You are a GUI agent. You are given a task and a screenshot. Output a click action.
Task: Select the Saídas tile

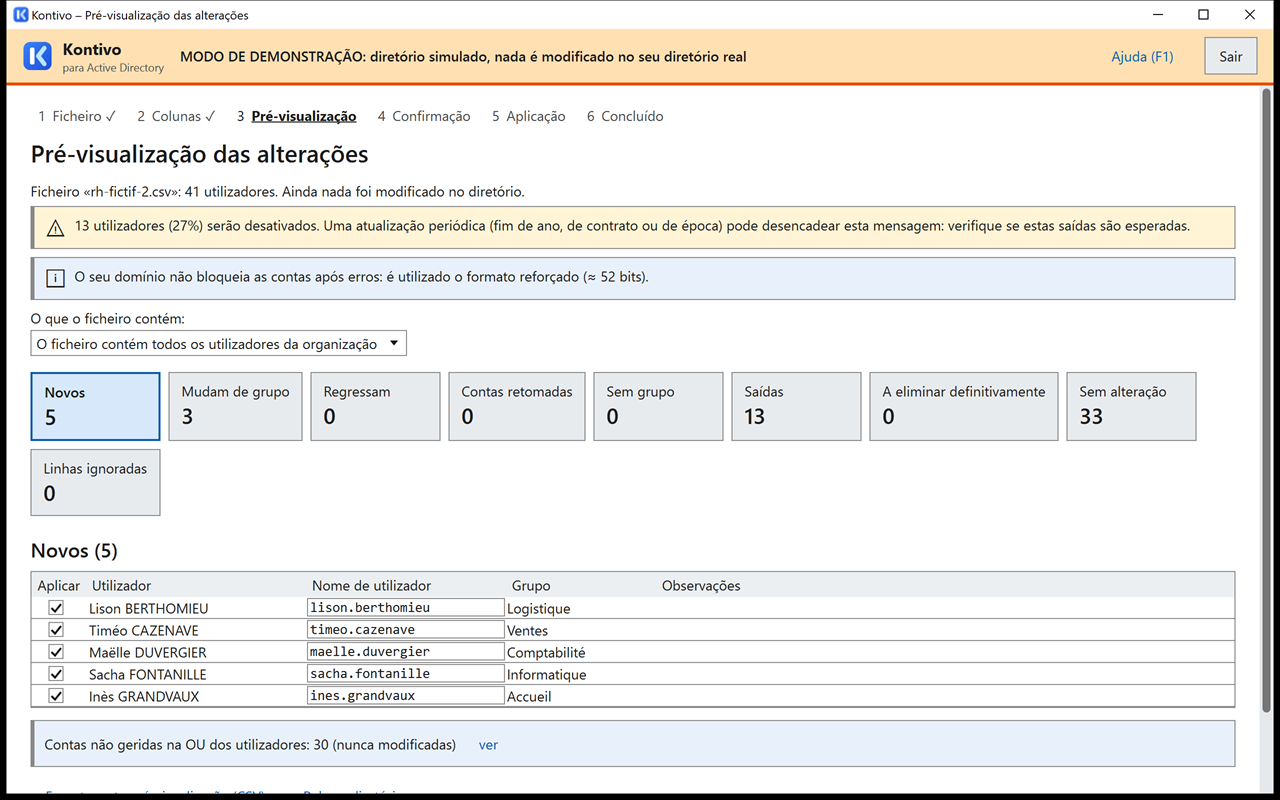(x=796, y=406)
